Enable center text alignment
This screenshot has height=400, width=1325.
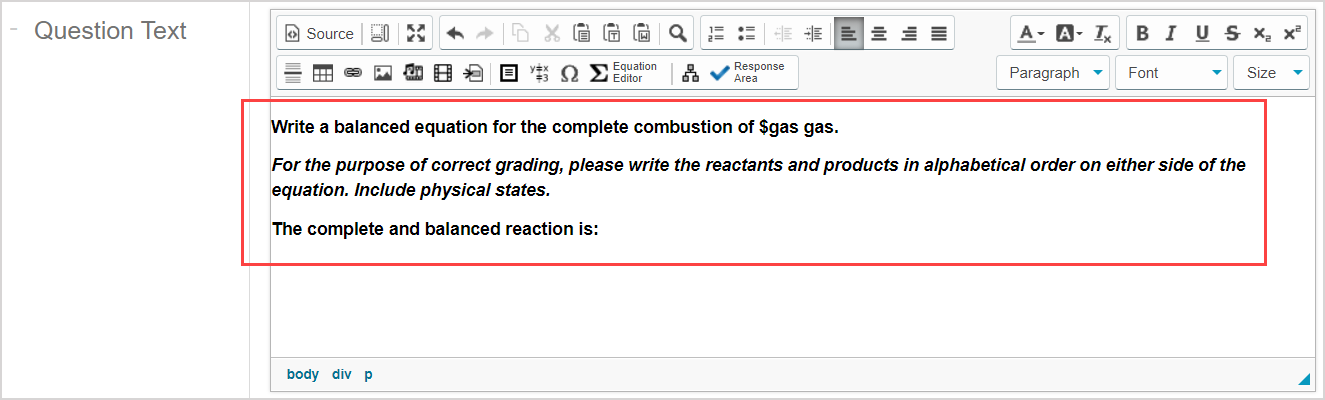click(x=879, y=33)
